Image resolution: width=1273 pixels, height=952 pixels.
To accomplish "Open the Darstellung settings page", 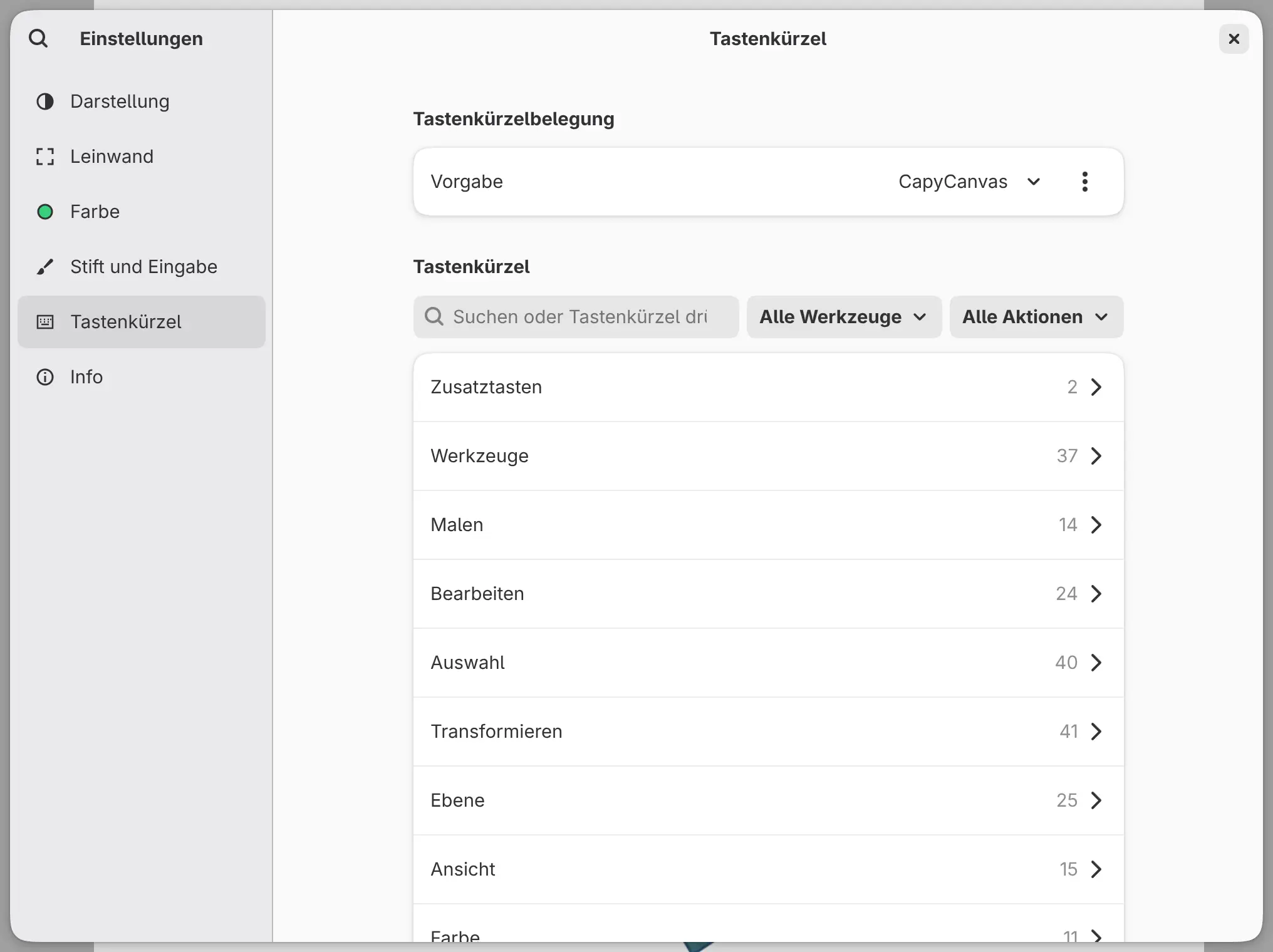I will 142,101.
